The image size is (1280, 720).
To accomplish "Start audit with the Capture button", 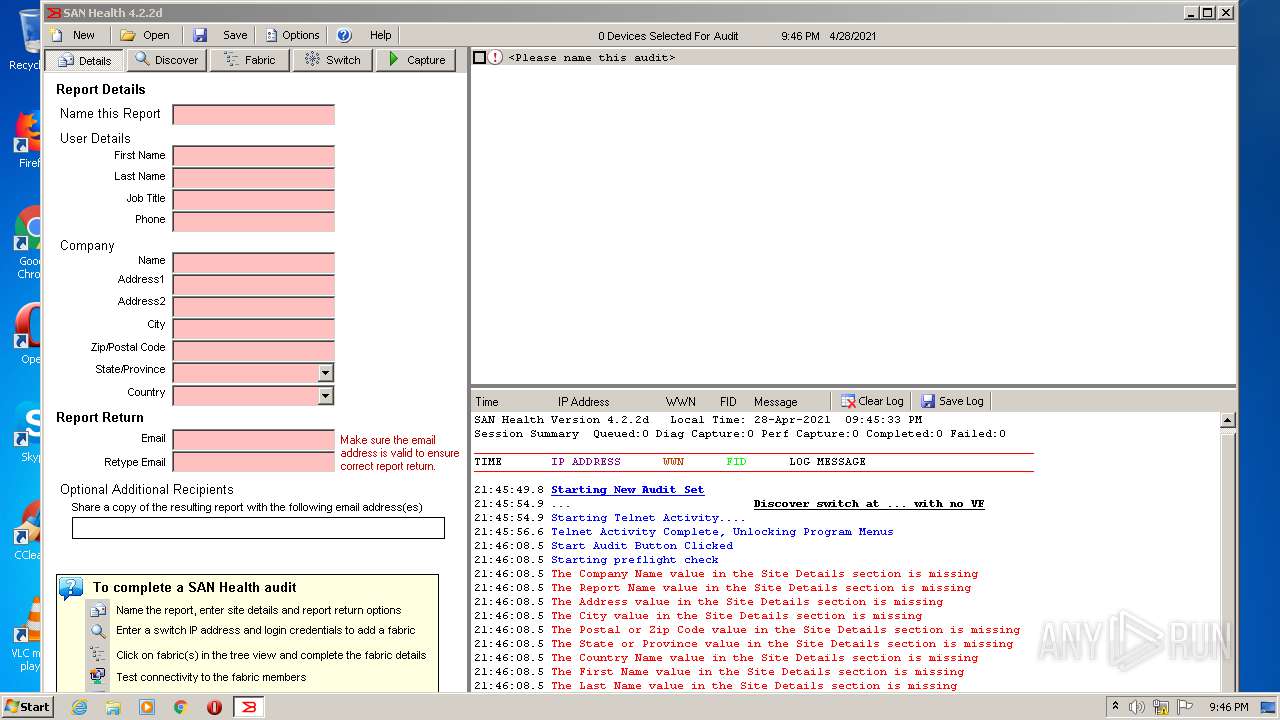I will pos(416,60).
